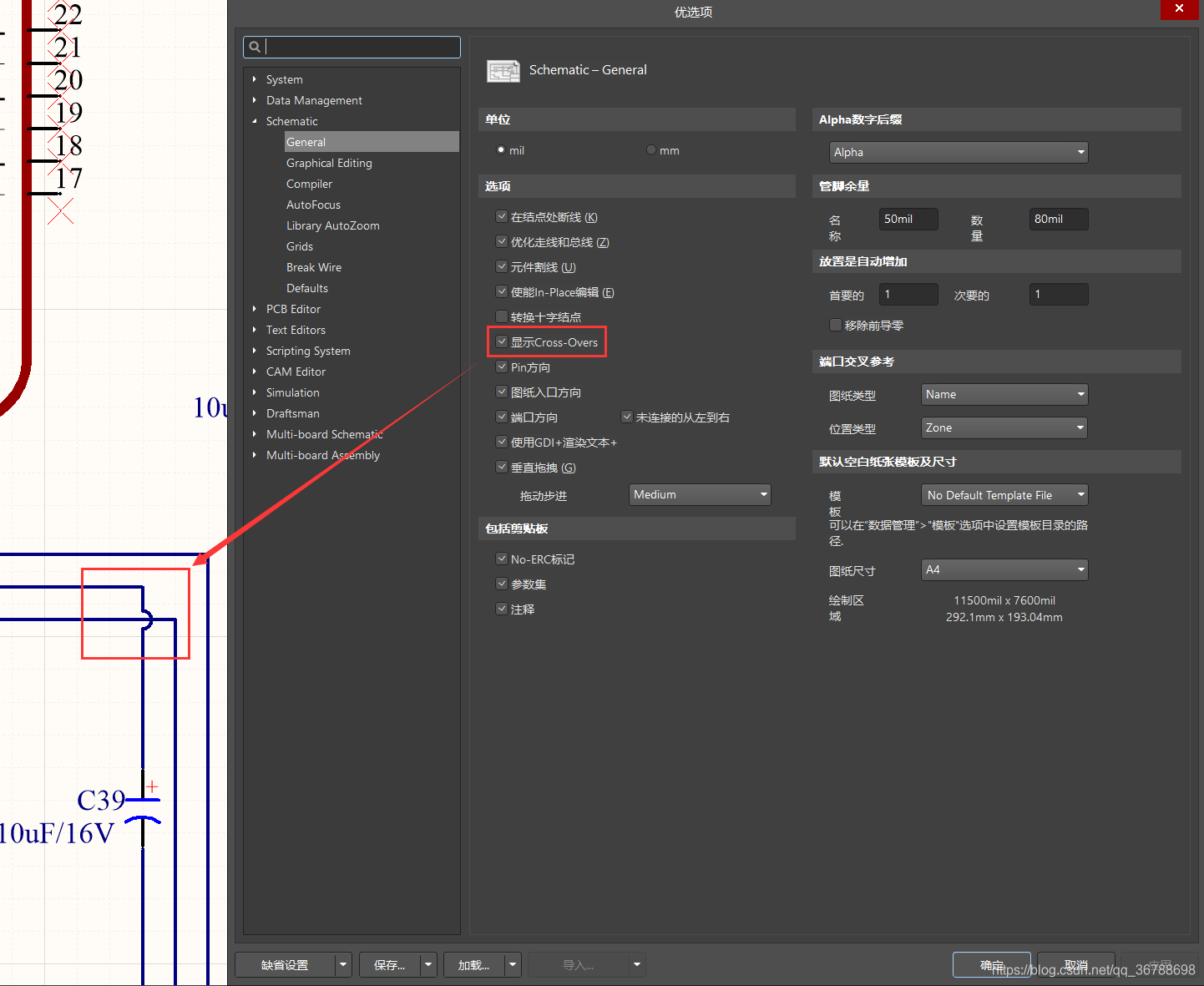Open the Alpha suffix dropdown

coord(958,152)
